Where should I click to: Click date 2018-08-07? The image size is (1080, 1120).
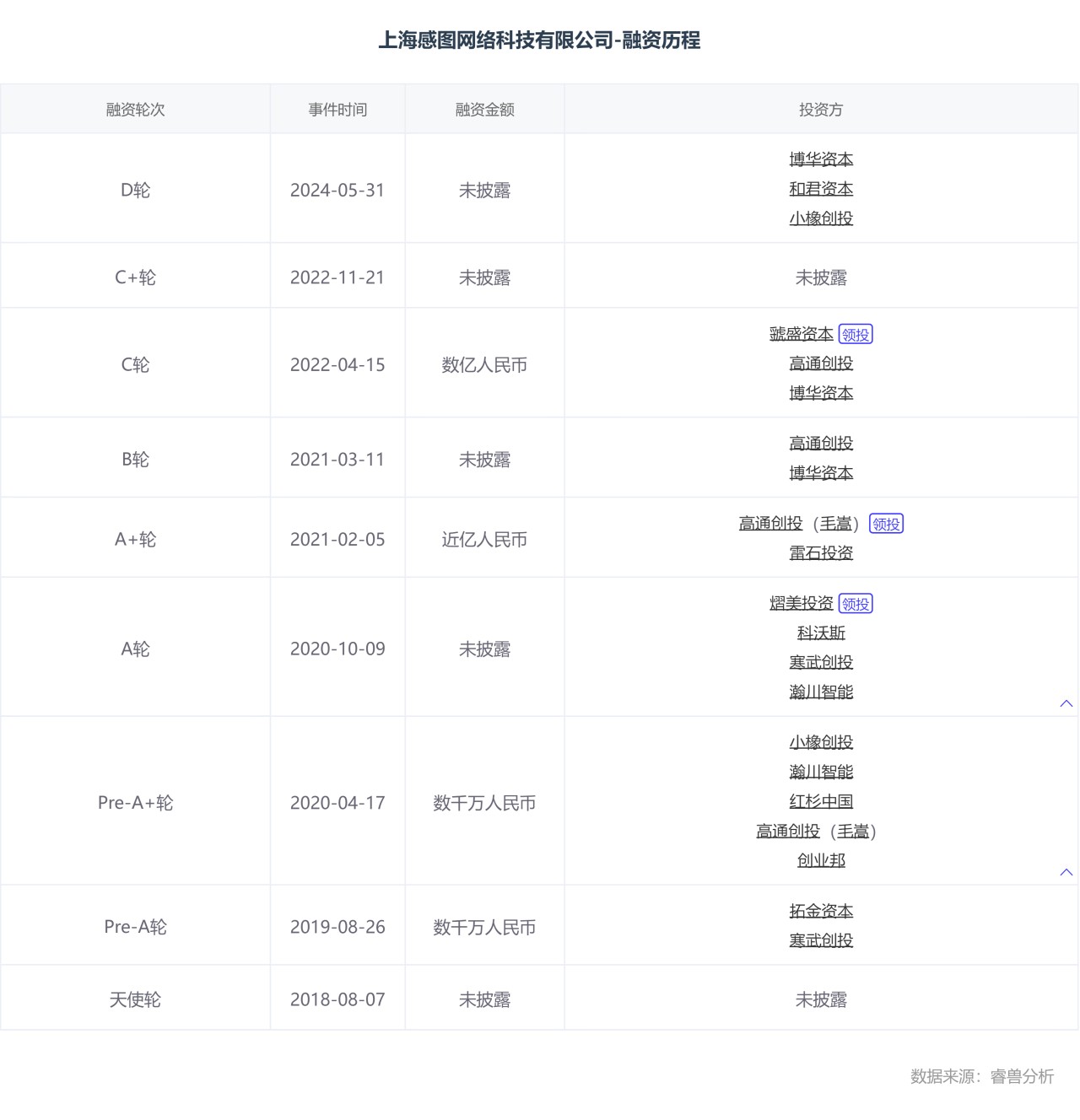[x=337, y=999]
